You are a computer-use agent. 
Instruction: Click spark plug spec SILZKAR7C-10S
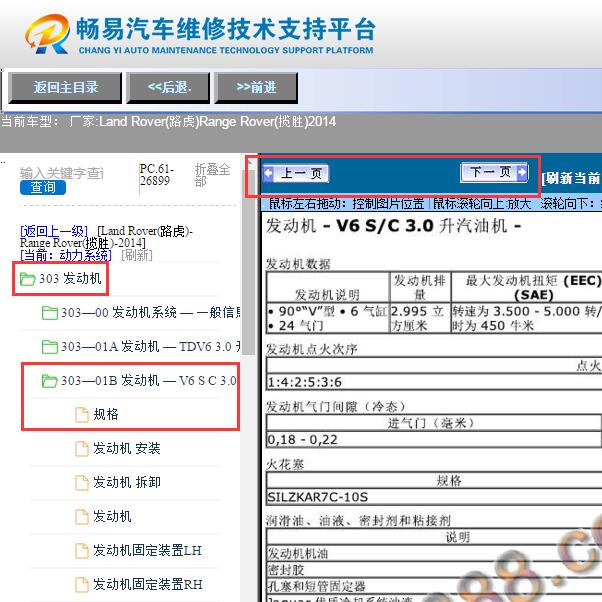(318, 497)
